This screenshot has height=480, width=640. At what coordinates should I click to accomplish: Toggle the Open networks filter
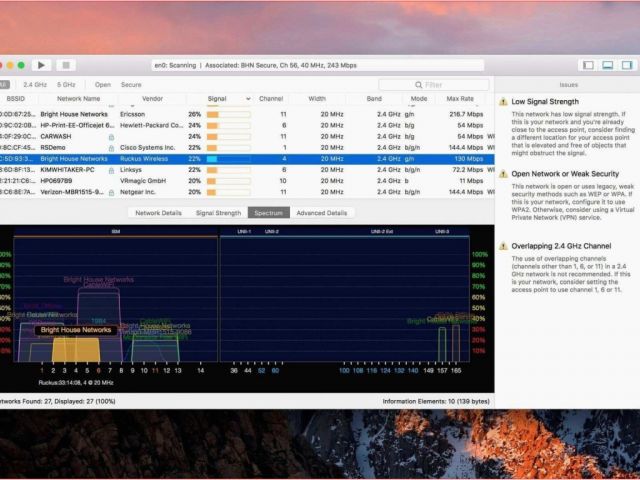[103, 85]
